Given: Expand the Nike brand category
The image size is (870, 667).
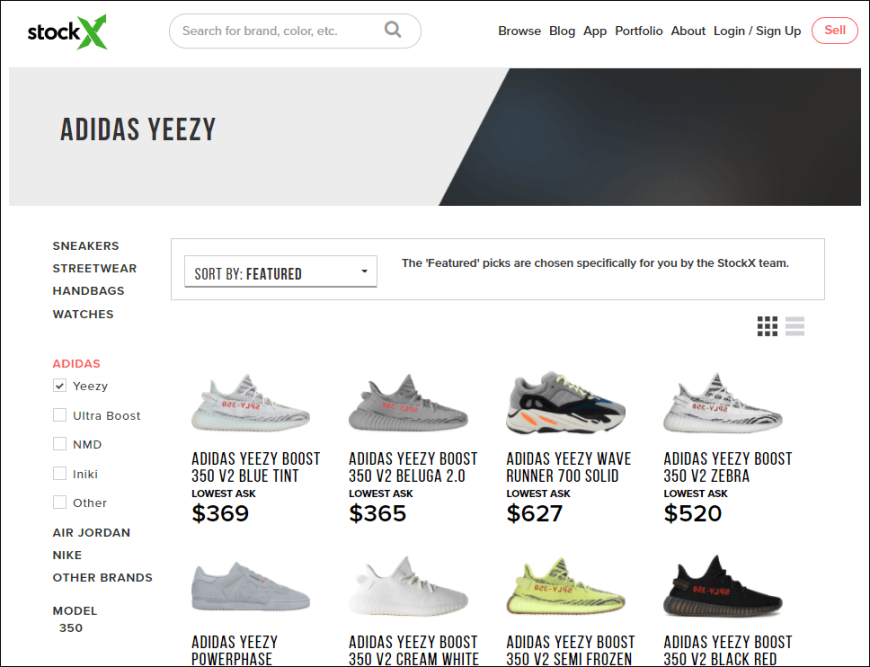Looking at the screenshot, I should (67, 555).
